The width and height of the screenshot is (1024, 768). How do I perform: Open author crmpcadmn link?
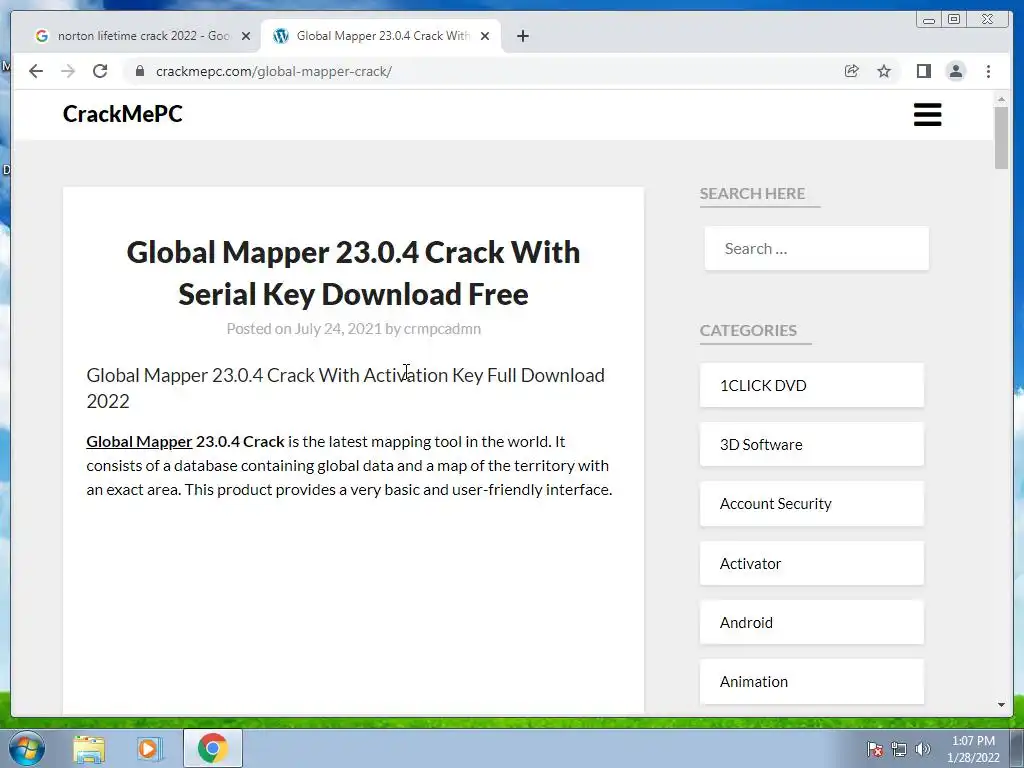[x=442, y=328]
